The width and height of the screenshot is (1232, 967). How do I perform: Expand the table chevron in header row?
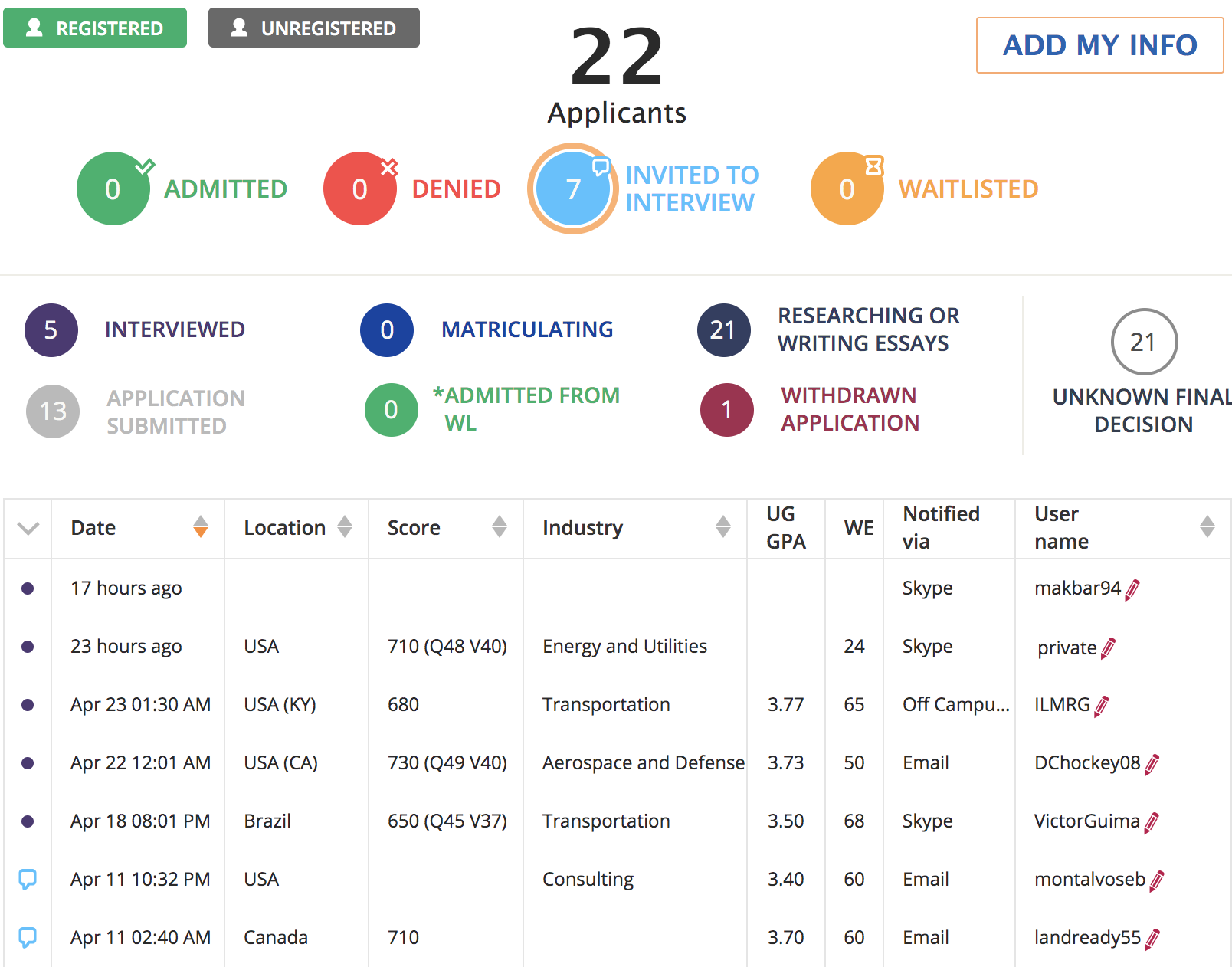(28, 529)
